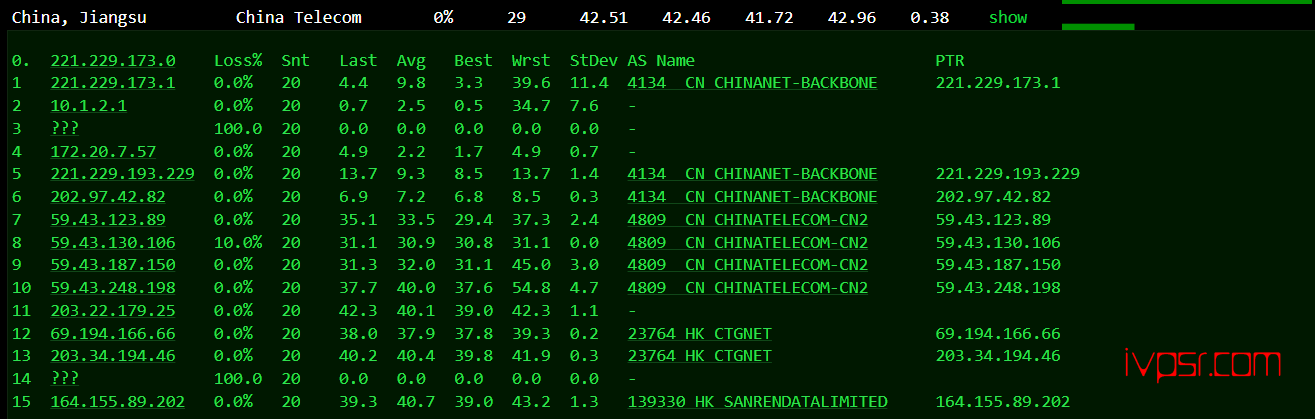Click the 100.0 loss value in hop 3
The image size is (1315, 419).
[x=238, y=129]
